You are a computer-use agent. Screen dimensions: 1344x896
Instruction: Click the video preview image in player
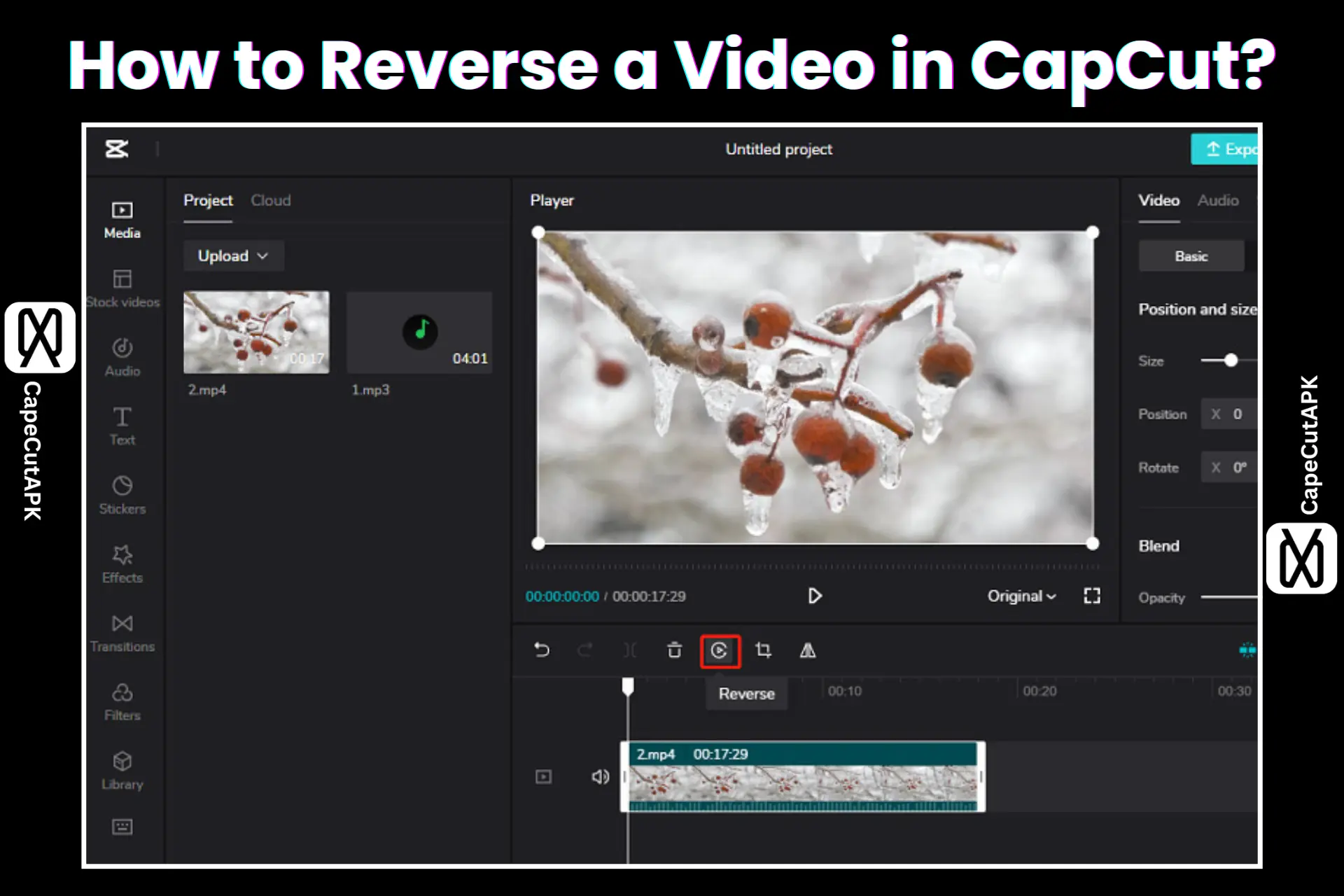click(x=815, y=388)
